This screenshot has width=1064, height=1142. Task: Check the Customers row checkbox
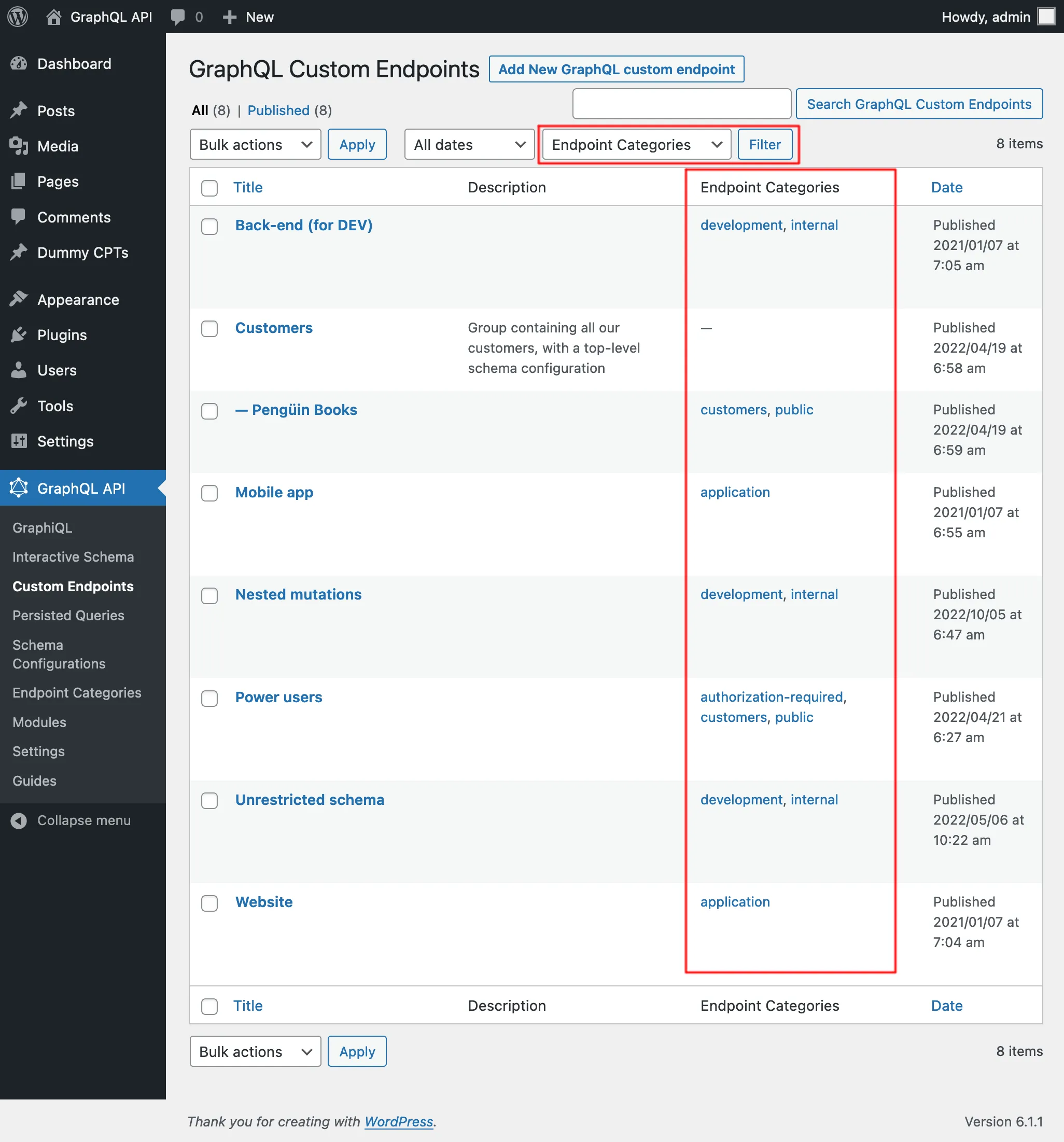pos(209,329)
